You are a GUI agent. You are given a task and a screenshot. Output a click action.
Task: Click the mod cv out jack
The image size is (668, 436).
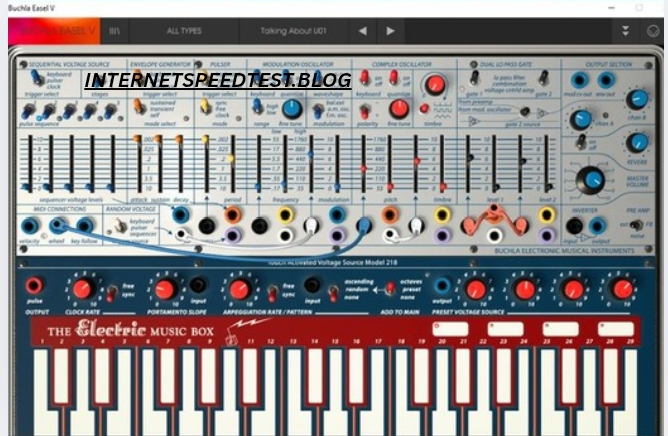(579, 80)
